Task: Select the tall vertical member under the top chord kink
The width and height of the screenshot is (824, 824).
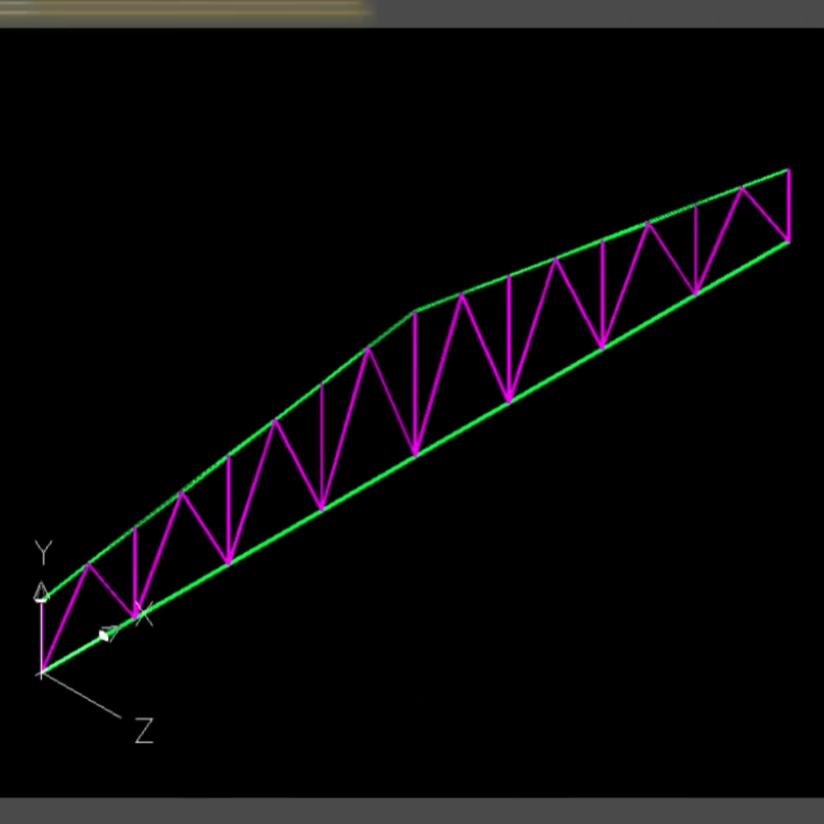Action: click(415, 385)
